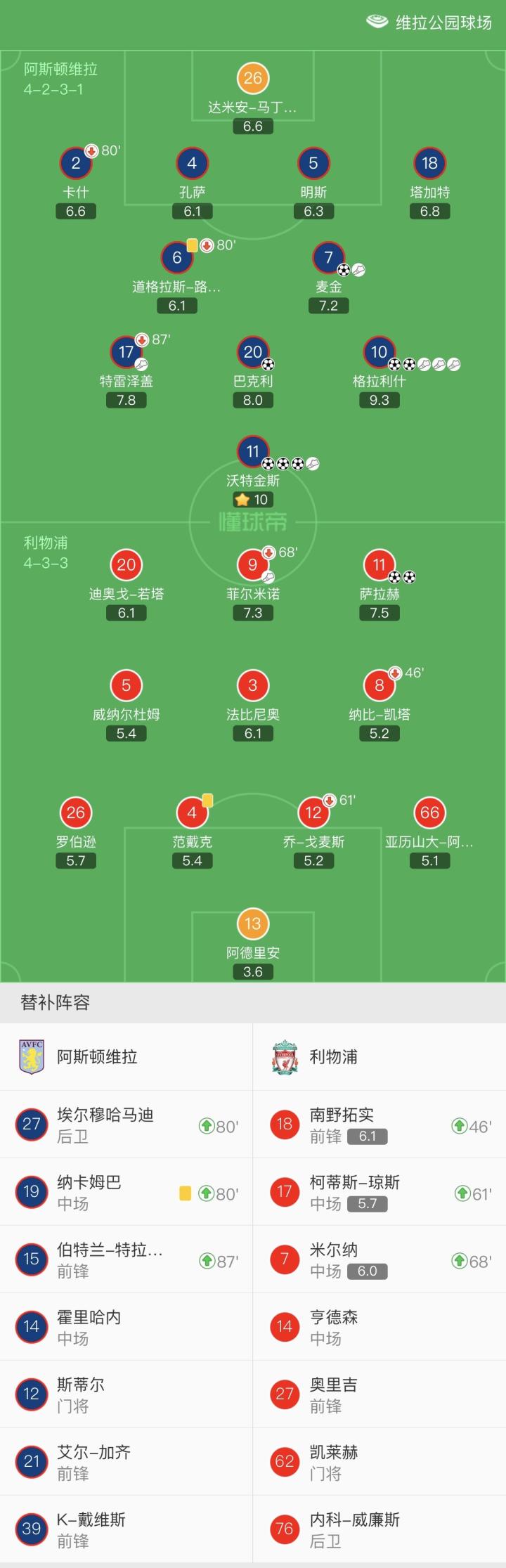The image size is (506, 1568).
Task: Open goalkeeper 阿德里安 number 13 badge
Action: point(252,924)
